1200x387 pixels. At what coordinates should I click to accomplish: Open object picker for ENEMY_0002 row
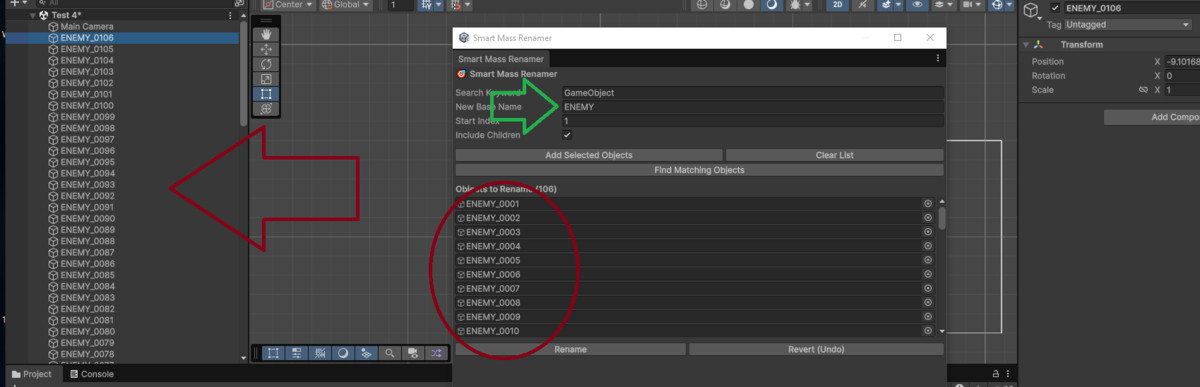pos(928,218)
